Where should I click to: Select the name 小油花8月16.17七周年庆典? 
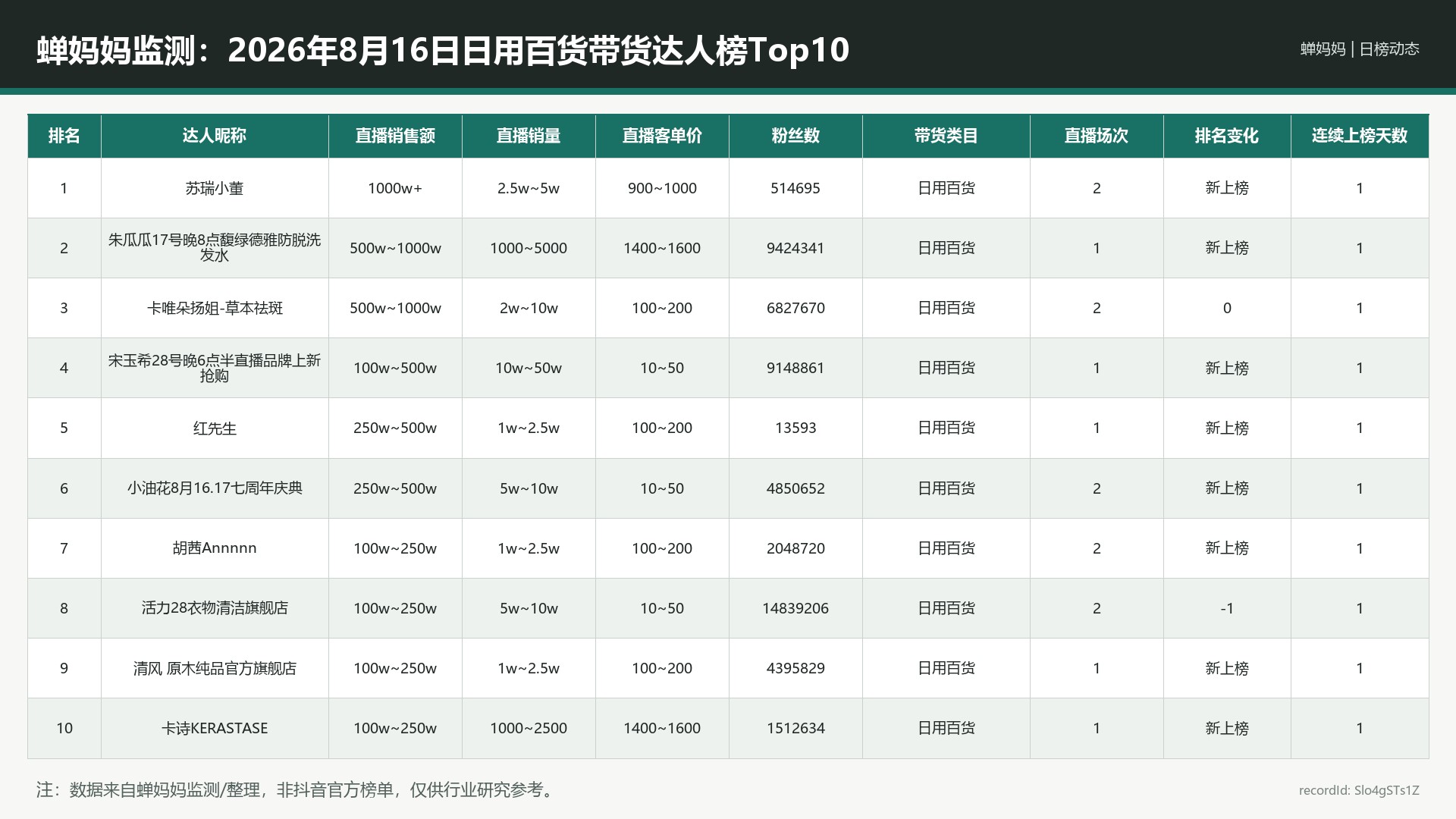215,488
